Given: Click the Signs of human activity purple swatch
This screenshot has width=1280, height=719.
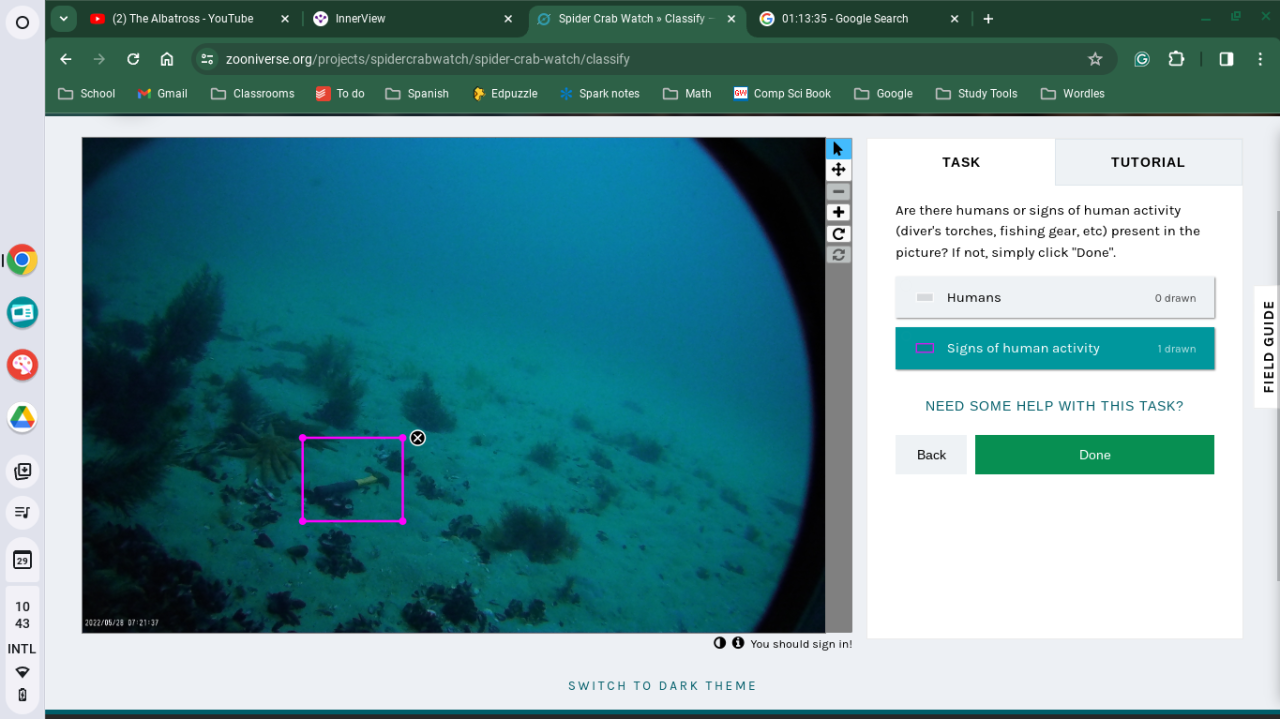Looking at the screenshot, I should coord(925,348).
